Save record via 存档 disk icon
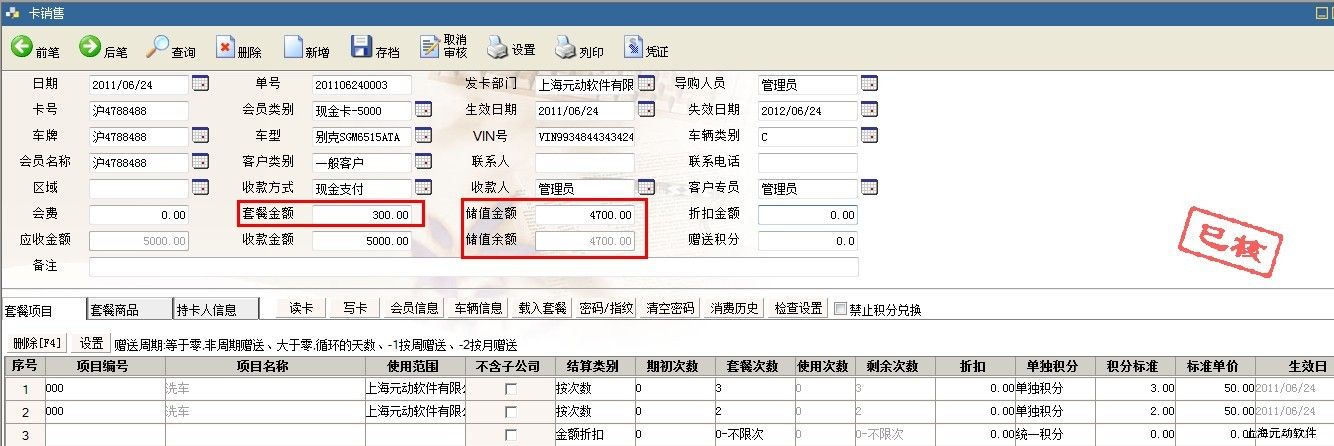The width and height of the screenshot is (1334, 446). click(x=361, y=47)
